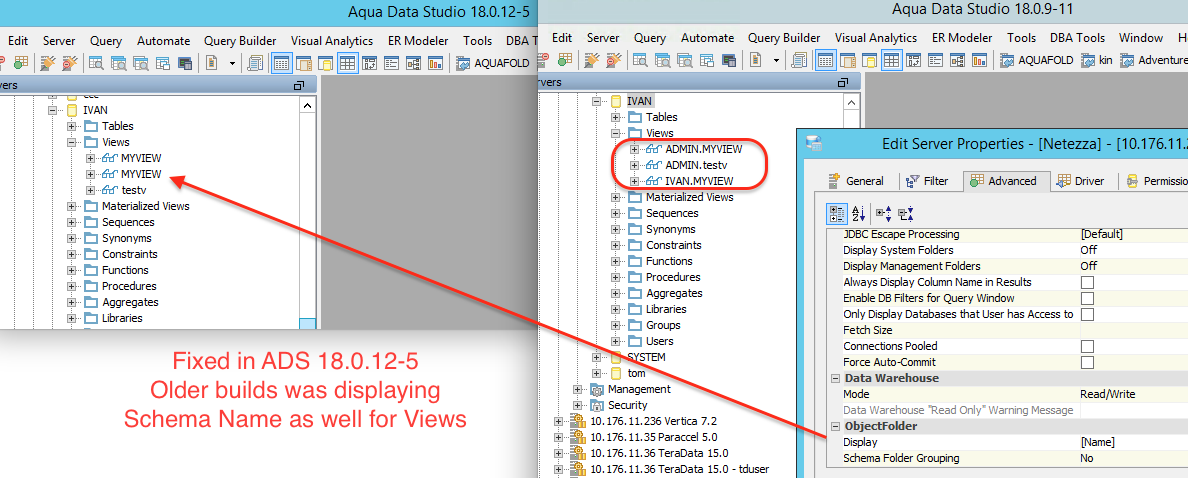The height and width of the screenshot is (478, 1188).
Task: Expand the Management node in the right window
Action: [578, 389]
